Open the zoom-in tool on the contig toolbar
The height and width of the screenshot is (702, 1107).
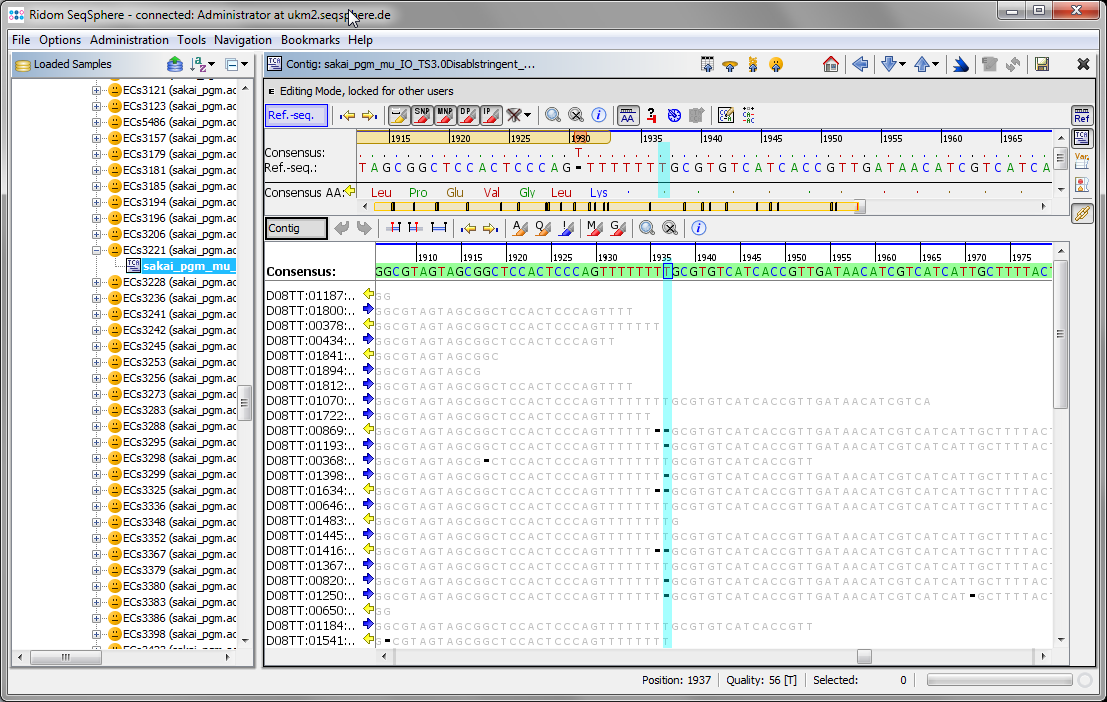point(647,228)
